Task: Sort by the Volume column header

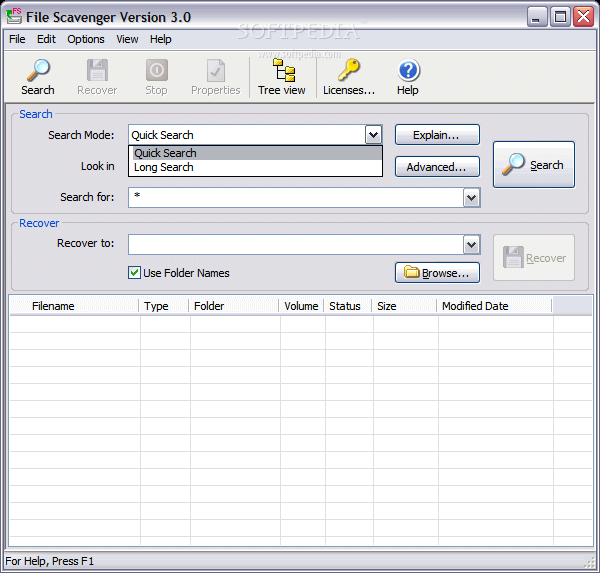Action: click(302, 306)
